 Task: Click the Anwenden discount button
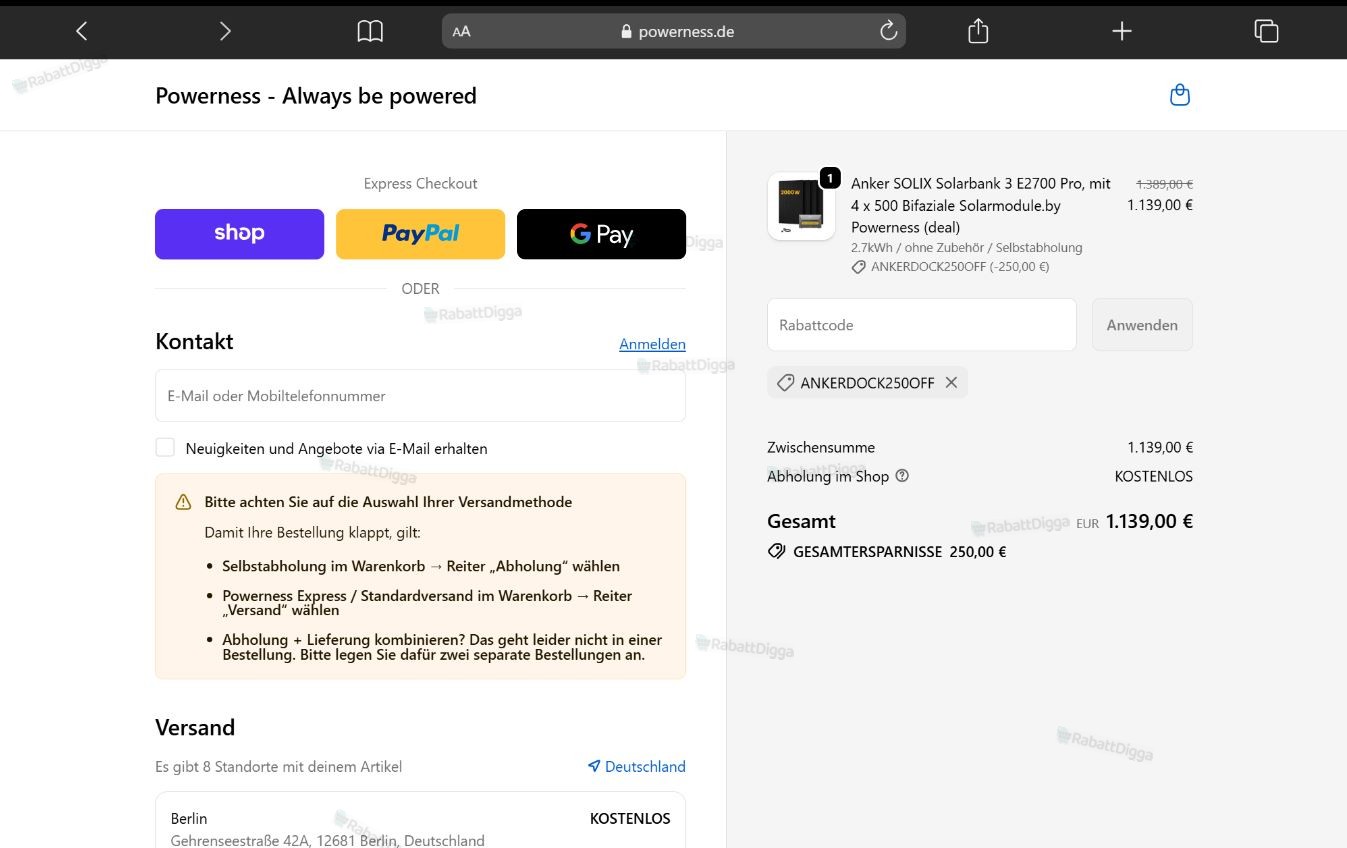[x=1142, y=325]
